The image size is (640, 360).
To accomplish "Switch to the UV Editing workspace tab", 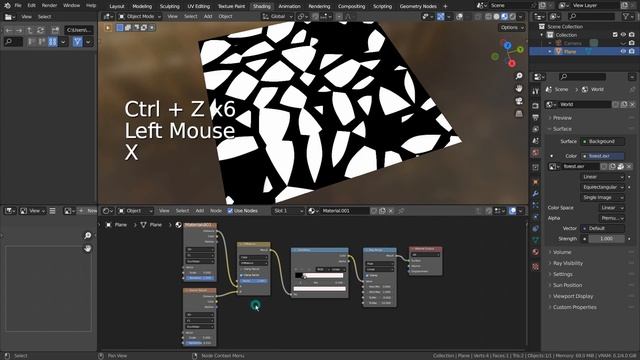I will tap(198, 6).
